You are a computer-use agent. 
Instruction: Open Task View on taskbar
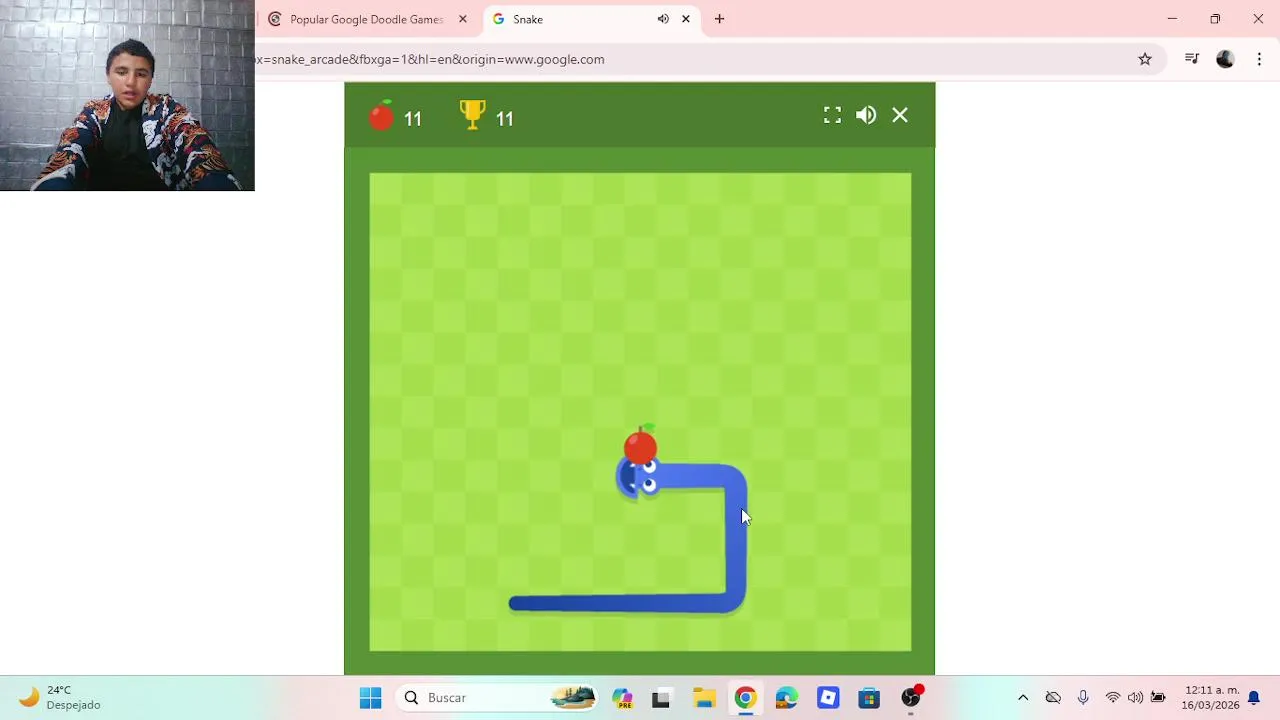661,698
